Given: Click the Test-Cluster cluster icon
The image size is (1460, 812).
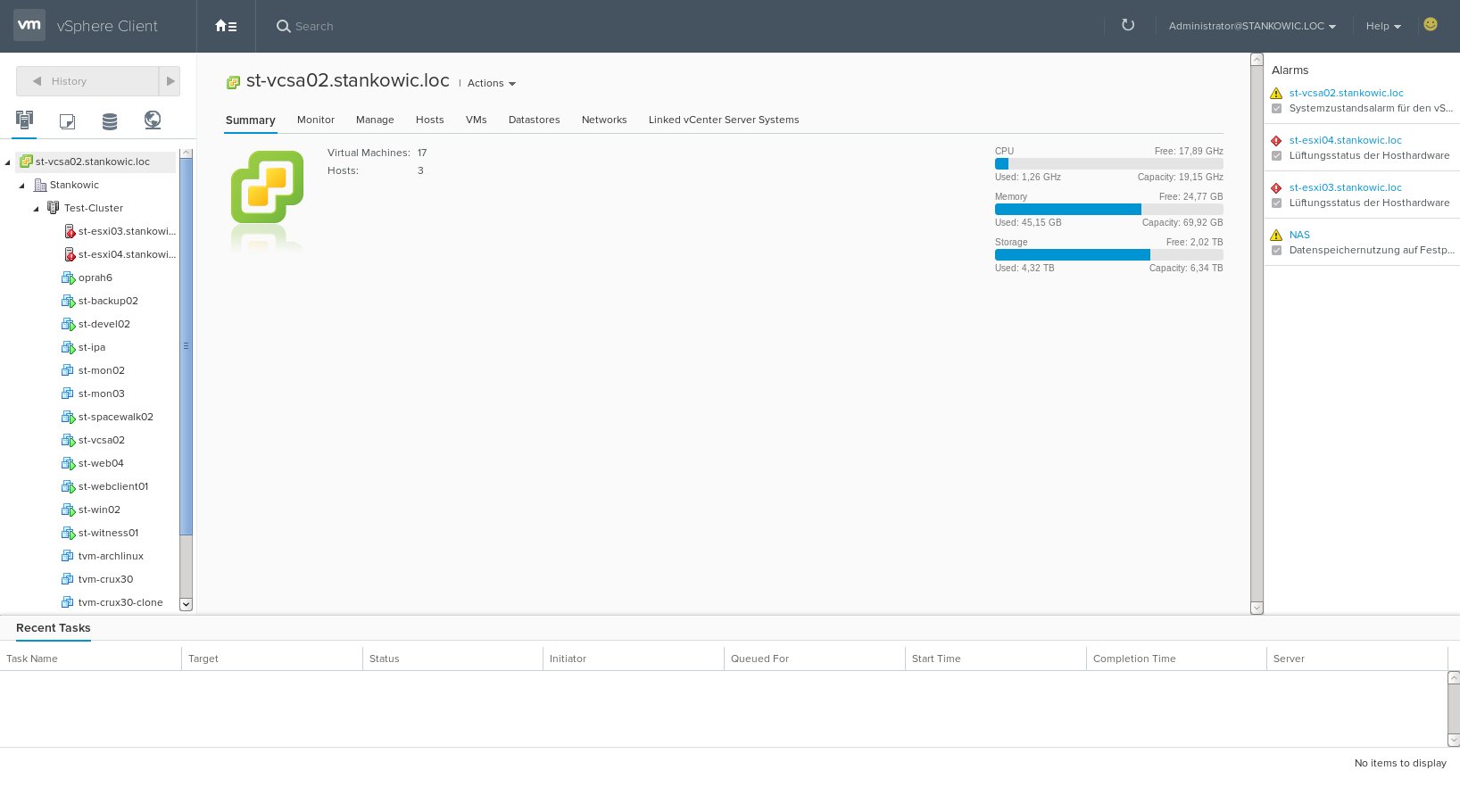Looking at the screenshot, I should (x=54, y=208).
